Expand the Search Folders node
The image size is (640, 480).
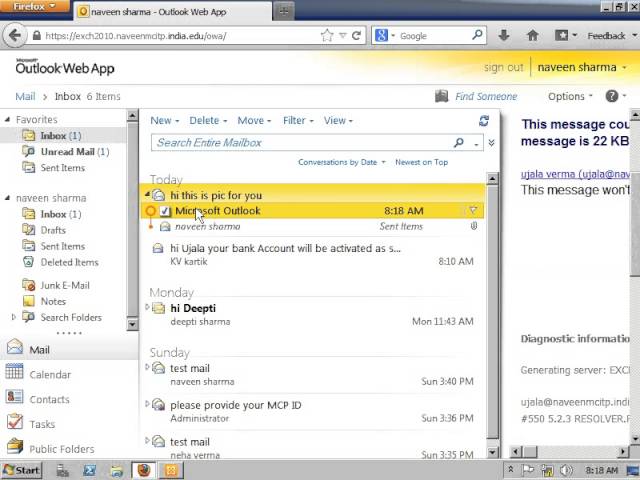click(14, 317)
